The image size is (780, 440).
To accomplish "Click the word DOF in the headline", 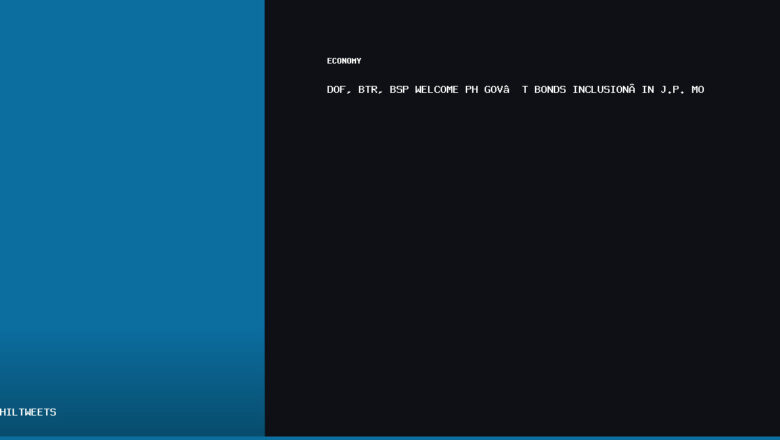I will click(x=337, y=90).
